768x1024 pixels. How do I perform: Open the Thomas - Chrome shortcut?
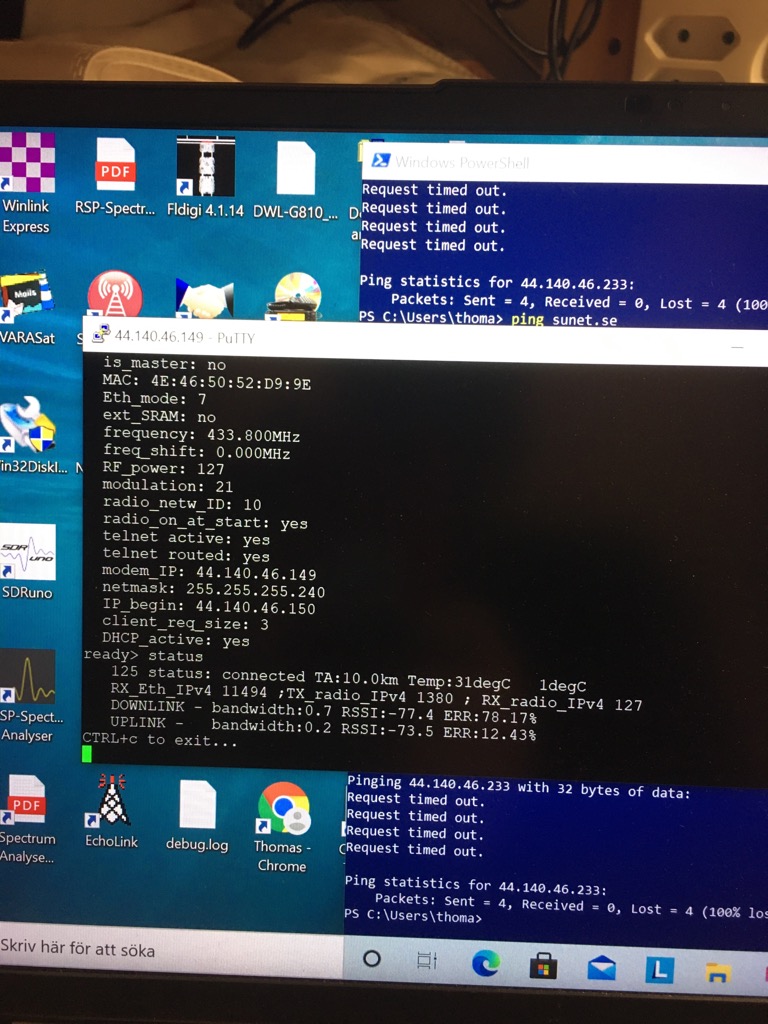pos(282,808)
